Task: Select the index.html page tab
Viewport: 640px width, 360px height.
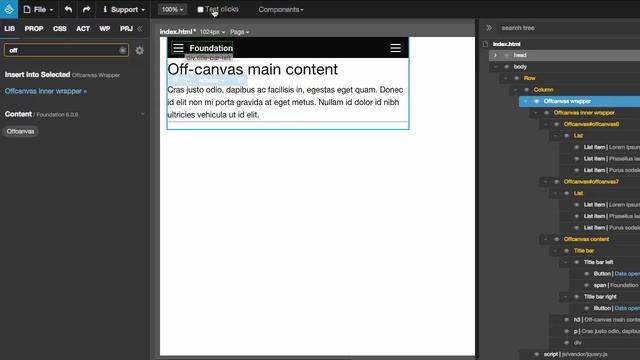Action: click(x=178, y=32)
